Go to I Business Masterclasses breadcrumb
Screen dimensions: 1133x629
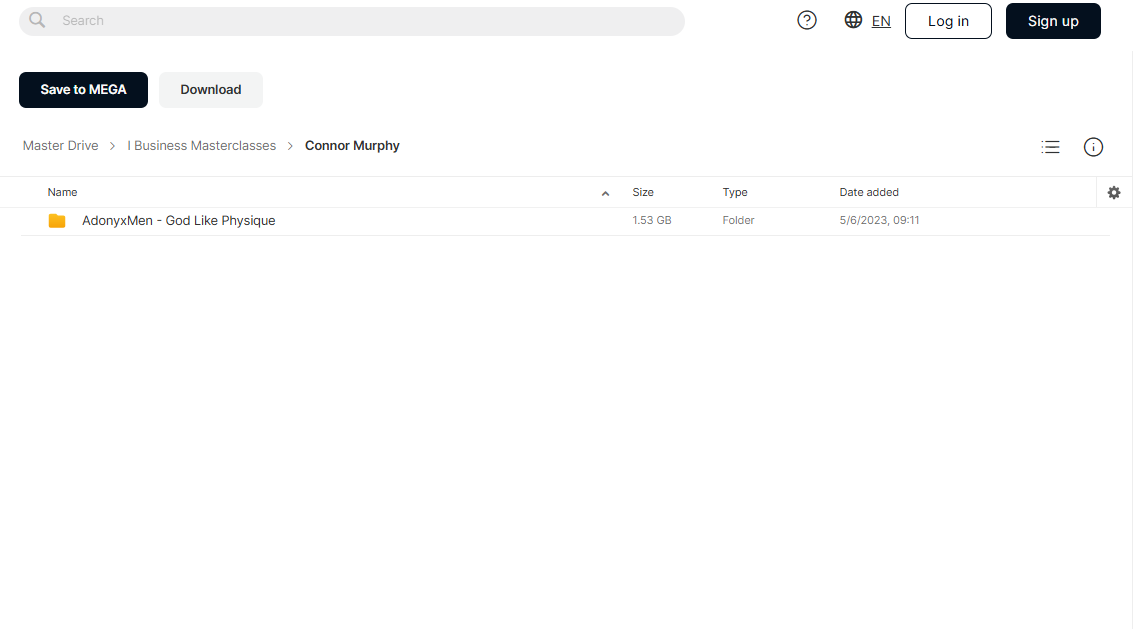(202, 145)
